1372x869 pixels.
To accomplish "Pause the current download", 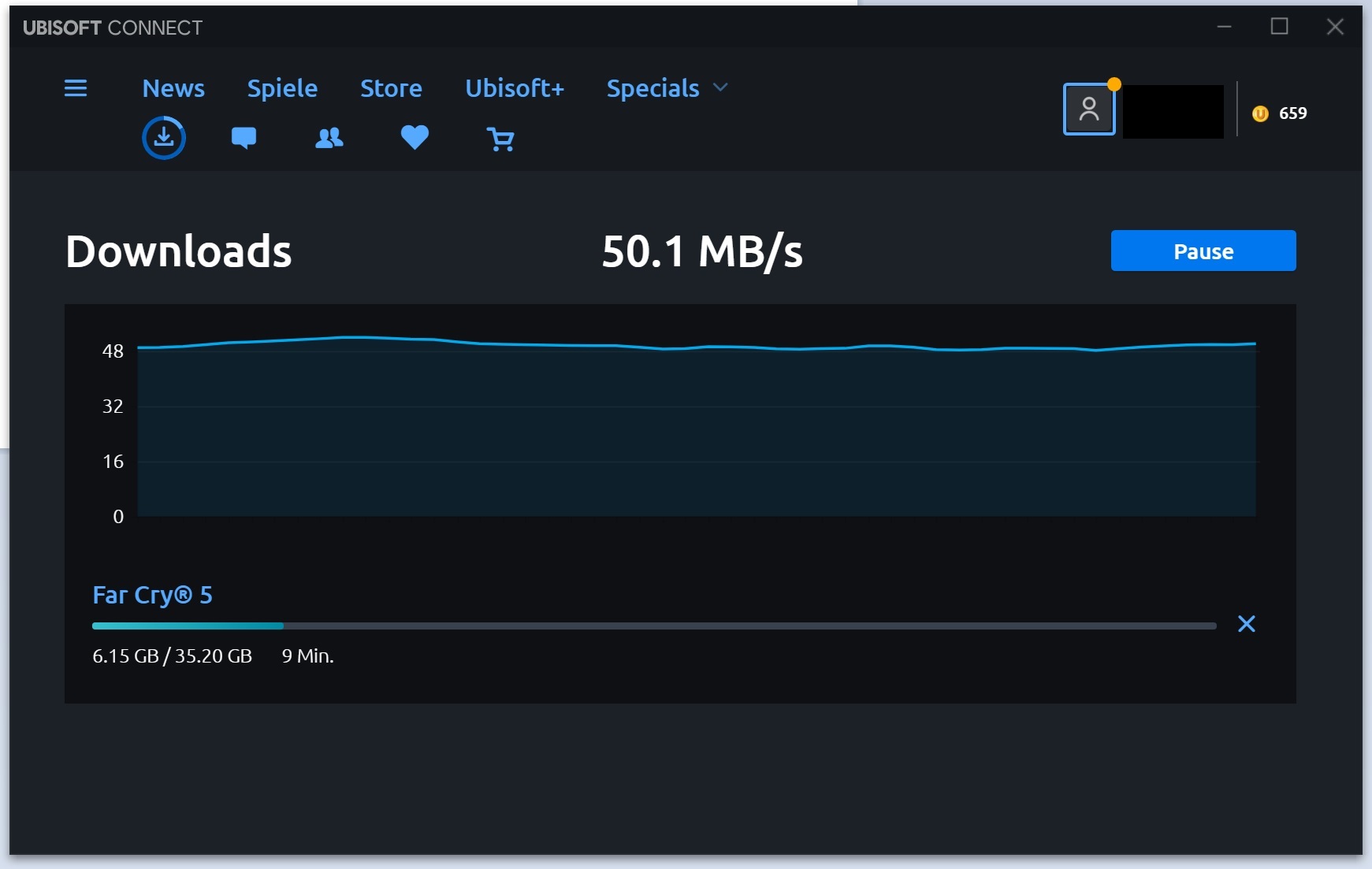I will point(1203,251).
